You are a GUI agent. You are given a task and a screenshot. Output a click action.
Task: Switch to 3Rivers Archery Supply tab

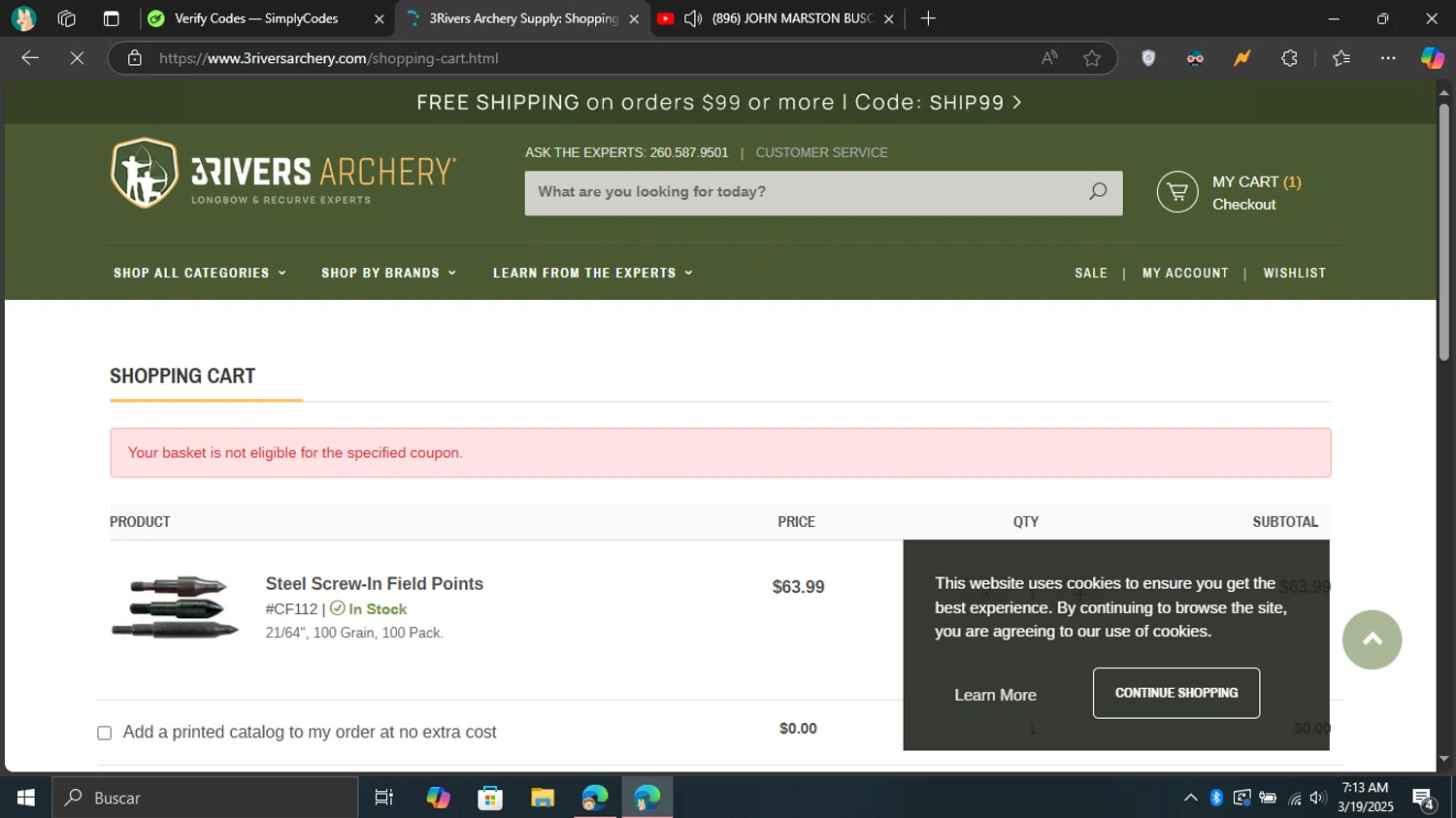pyautogui.click(x=523, y=18)
